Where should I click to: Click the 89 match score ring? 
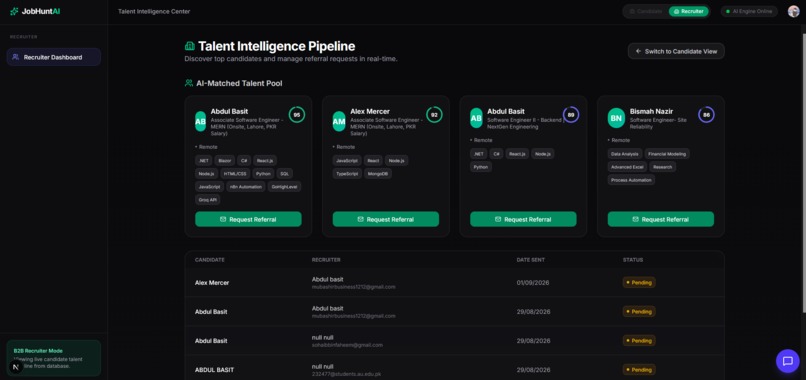(571, 115)
